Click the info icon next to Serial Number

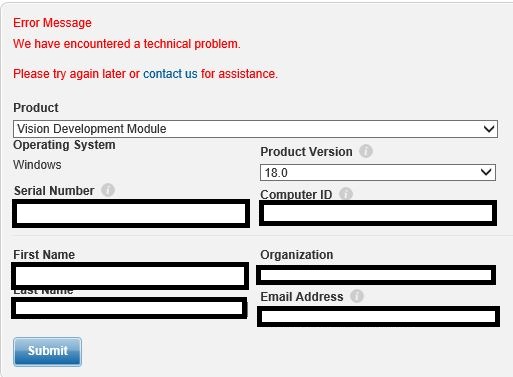tap(108, 190)
